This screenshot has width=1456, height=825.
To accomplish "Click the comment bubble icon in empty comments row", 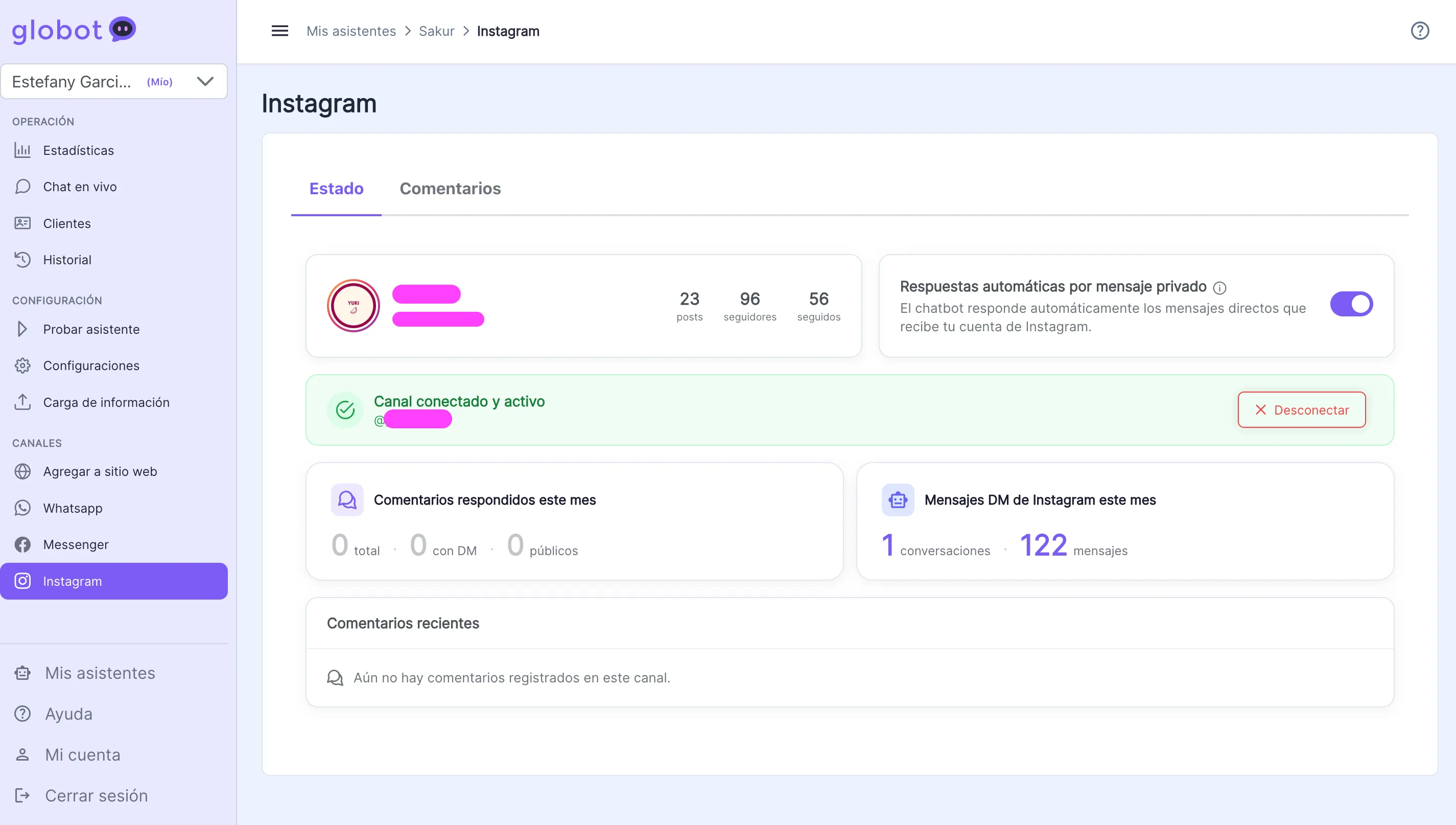I will tap(335, 678).
